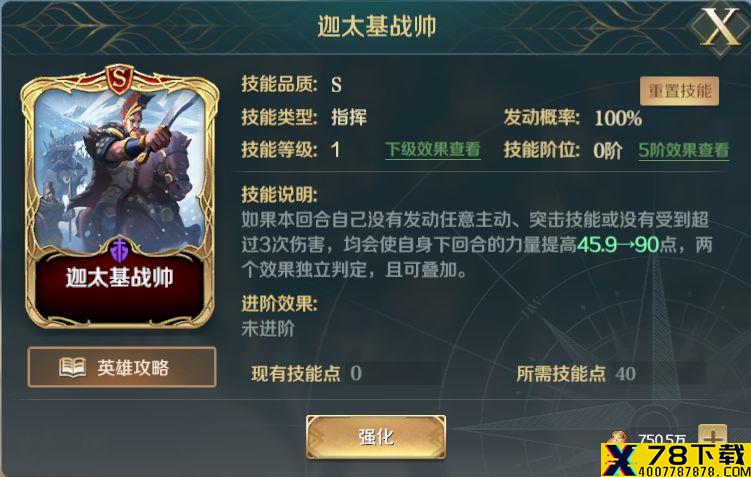
Task: Open the 下级效果查看 link
Action: [432, 150]
